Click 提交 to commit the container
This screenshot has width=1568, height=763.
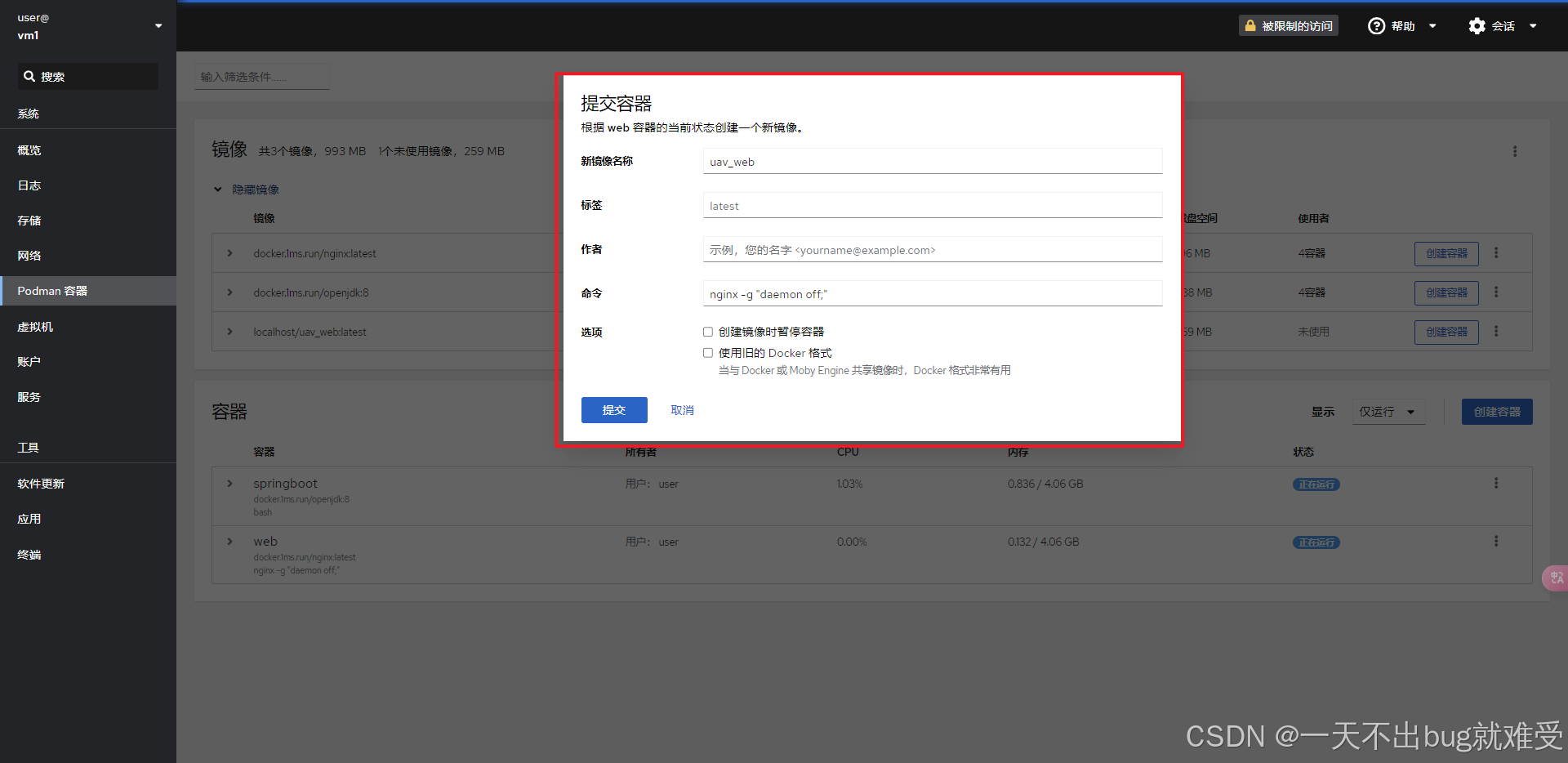[x=614, y=409]
